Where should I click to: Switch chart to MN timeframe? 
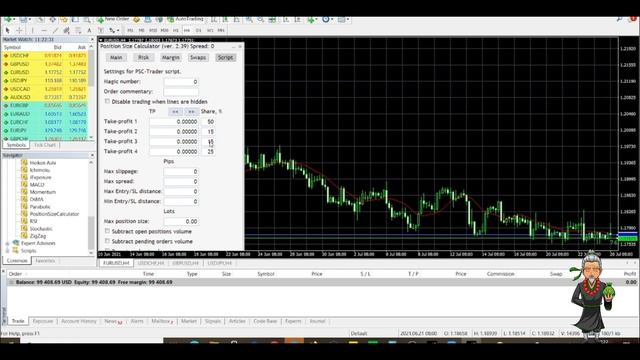click(x=221, y=30)
